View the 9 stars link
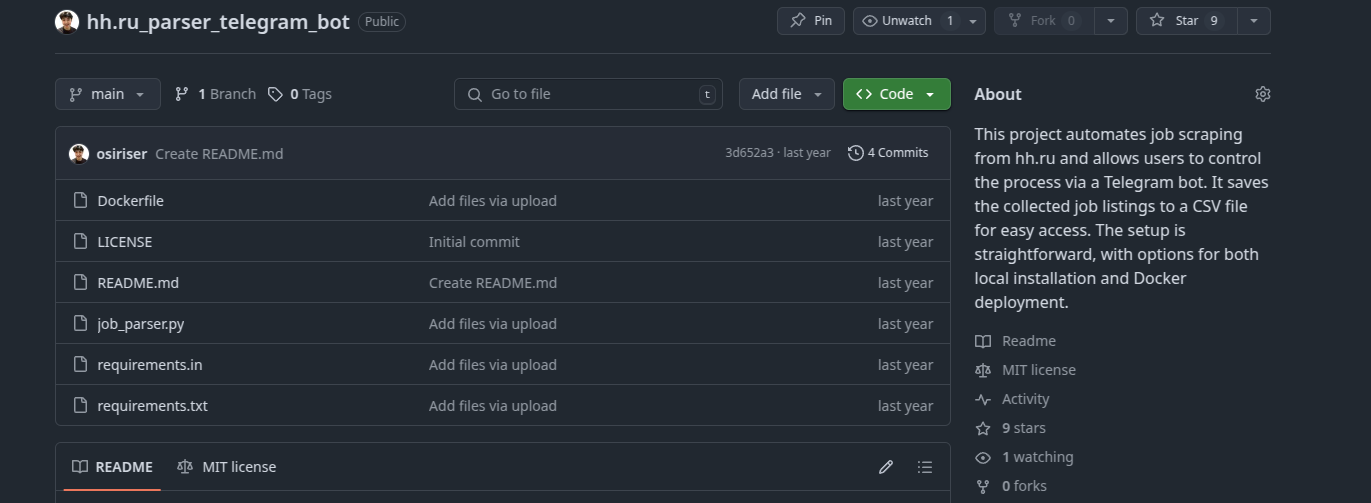This screenshot has width=1371, height=503. pyautogui.click(x=1023, y=428)
